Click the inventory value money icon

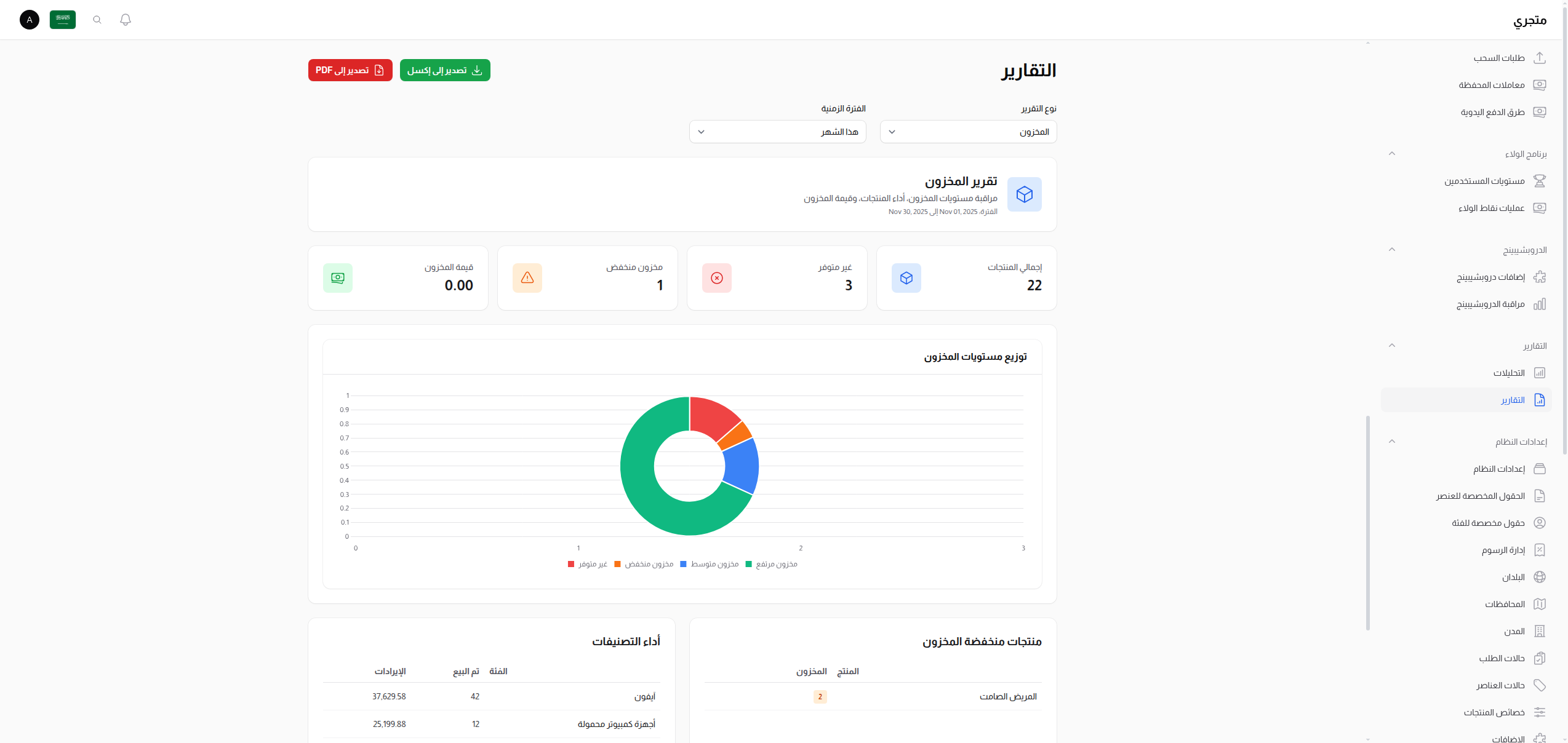click(x=338, y=278)
